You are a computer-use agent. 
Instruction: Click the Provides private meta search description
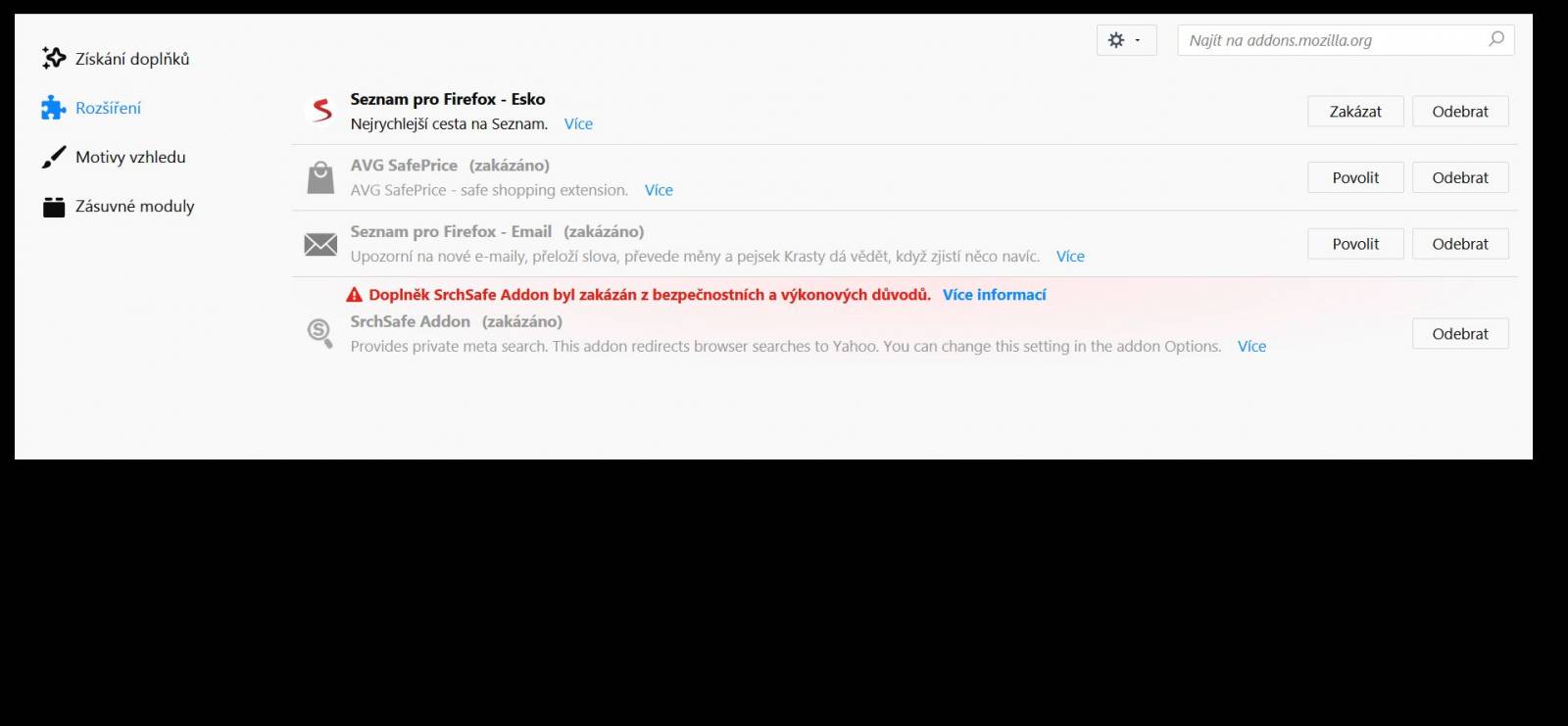point(786,347)
